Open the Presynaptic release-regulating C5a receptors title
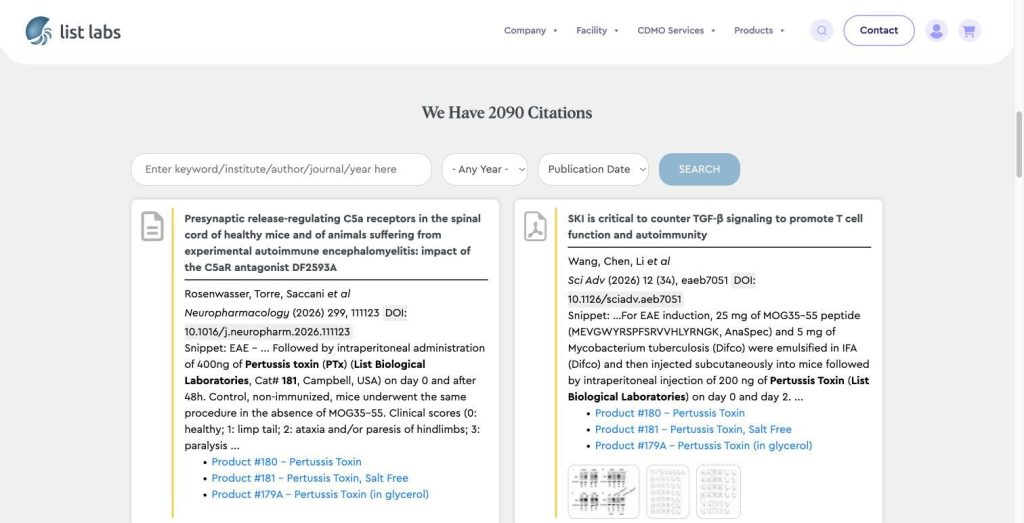The width and height of the screenshot is (1024, 523). 332,243
